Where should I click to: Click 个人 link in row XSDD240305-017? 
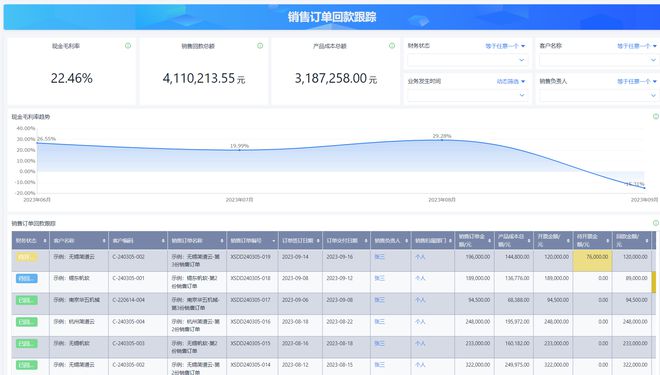(x=420, y=300)
